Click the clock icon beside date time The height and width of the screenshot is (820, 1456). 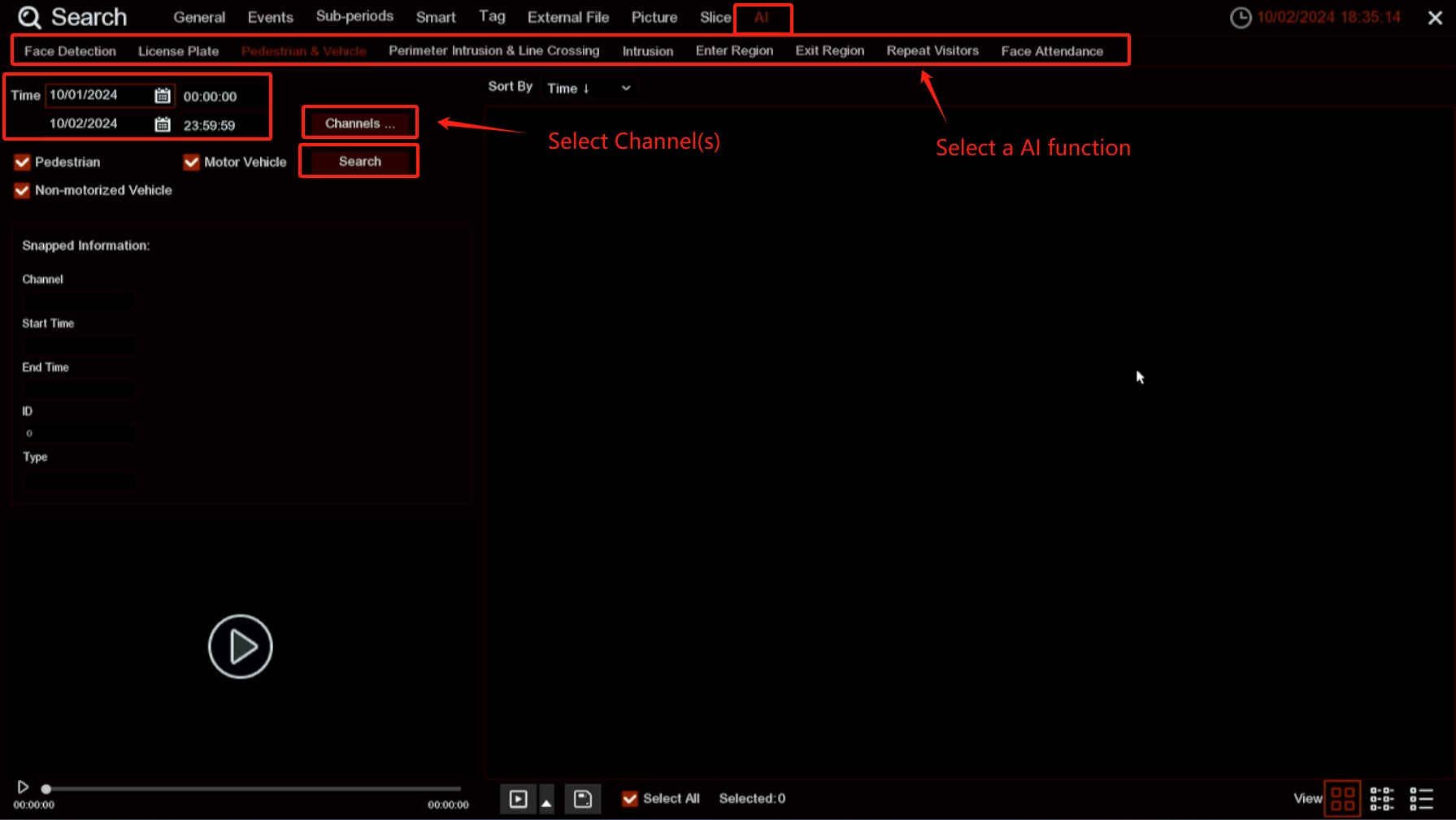(1241, 17)
